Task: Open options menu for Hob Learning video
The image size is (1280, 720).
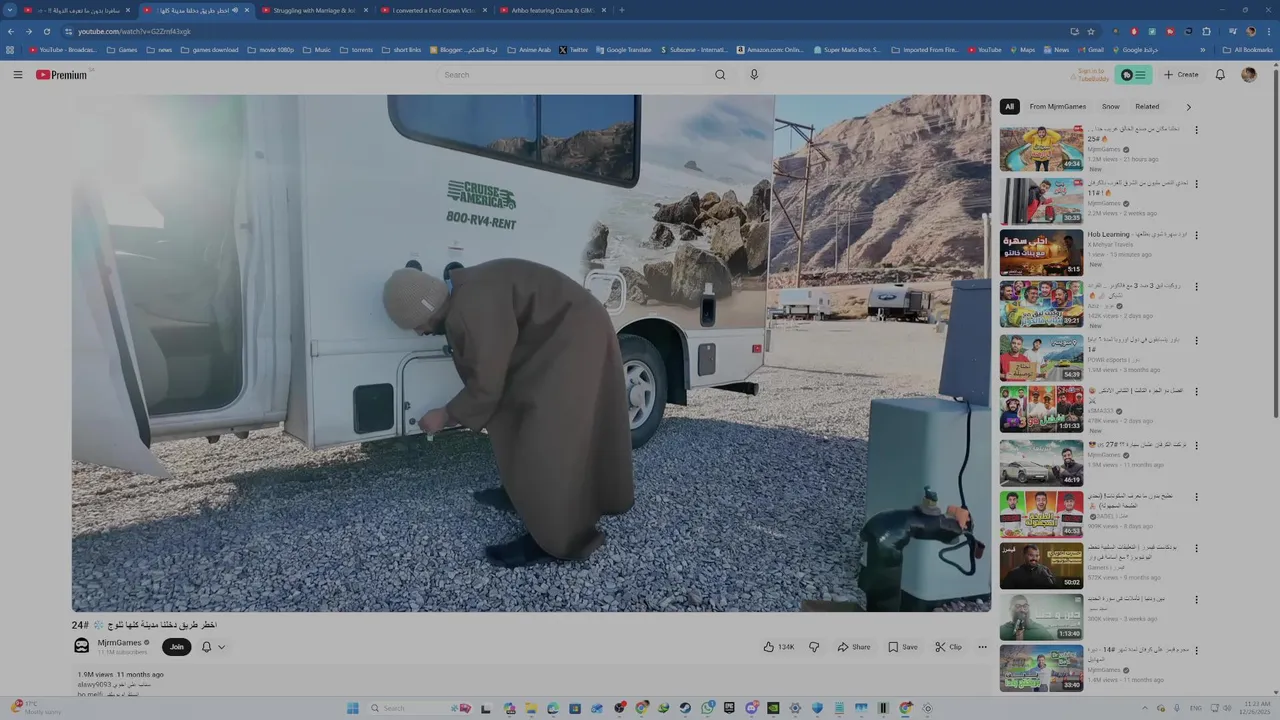Action: point(1196,235)
